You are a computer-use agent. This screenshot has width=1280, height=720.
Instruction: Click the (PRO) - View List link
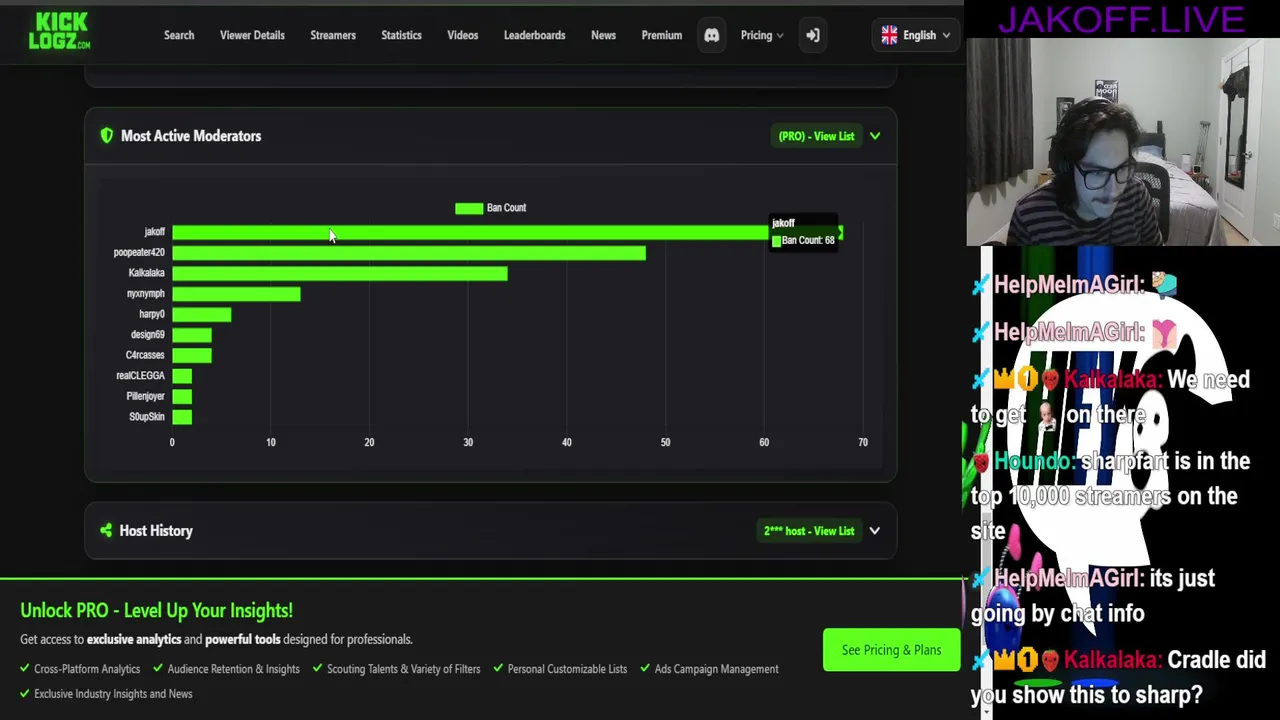point(816,136)
